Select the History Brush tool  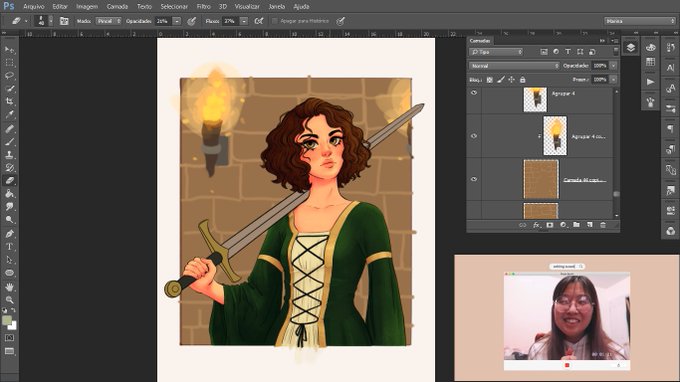[9, 168]
